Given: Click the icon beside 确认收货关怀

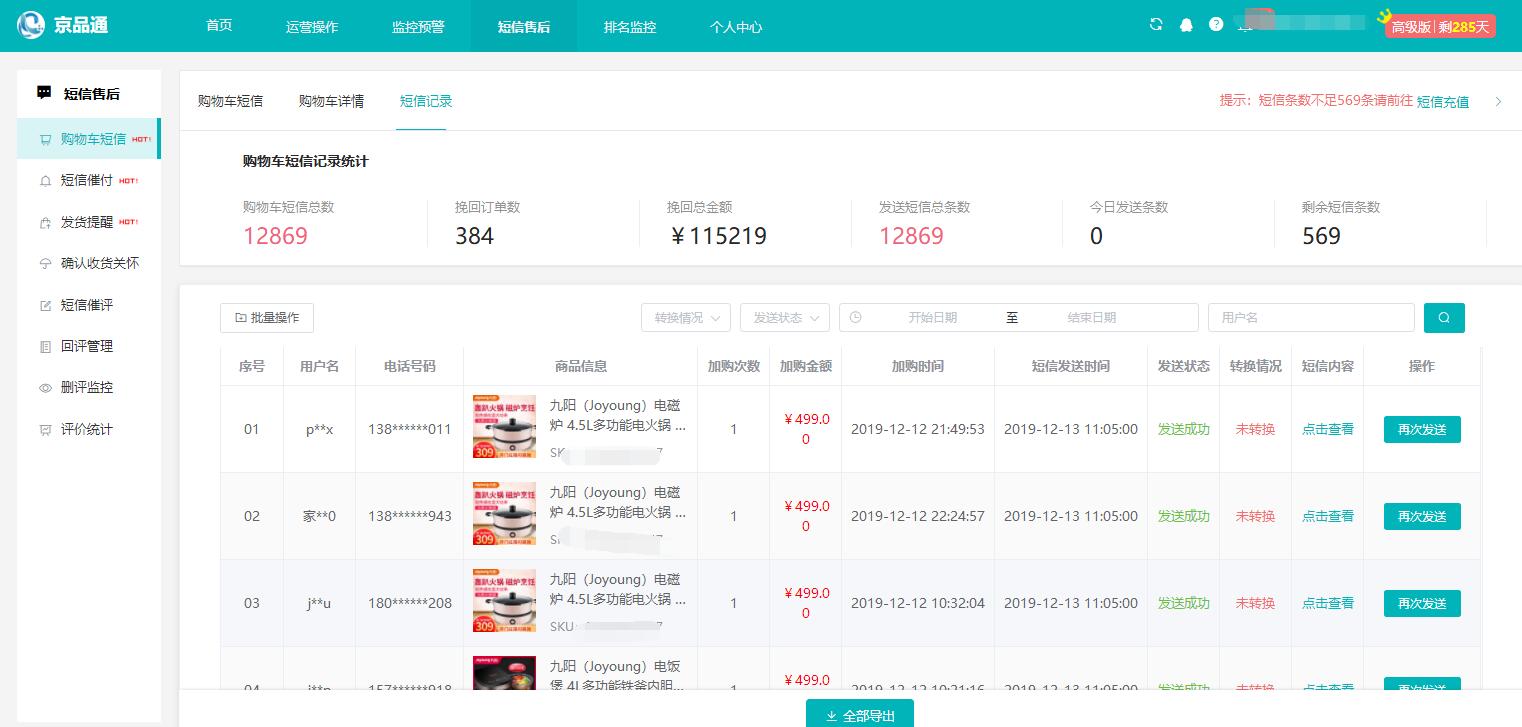Looking at the screenshot, I should pos(45,264).
